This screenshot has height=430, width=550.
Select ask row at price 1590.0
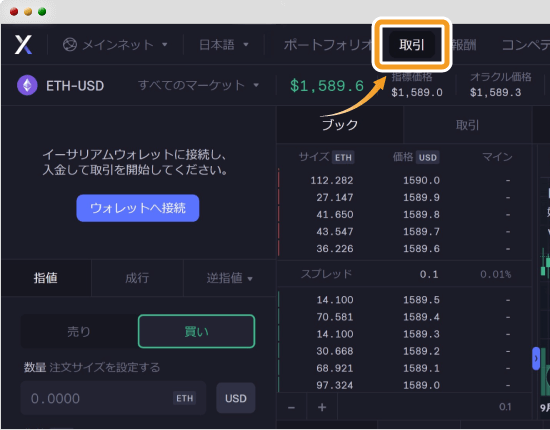[x=405, y=180]
